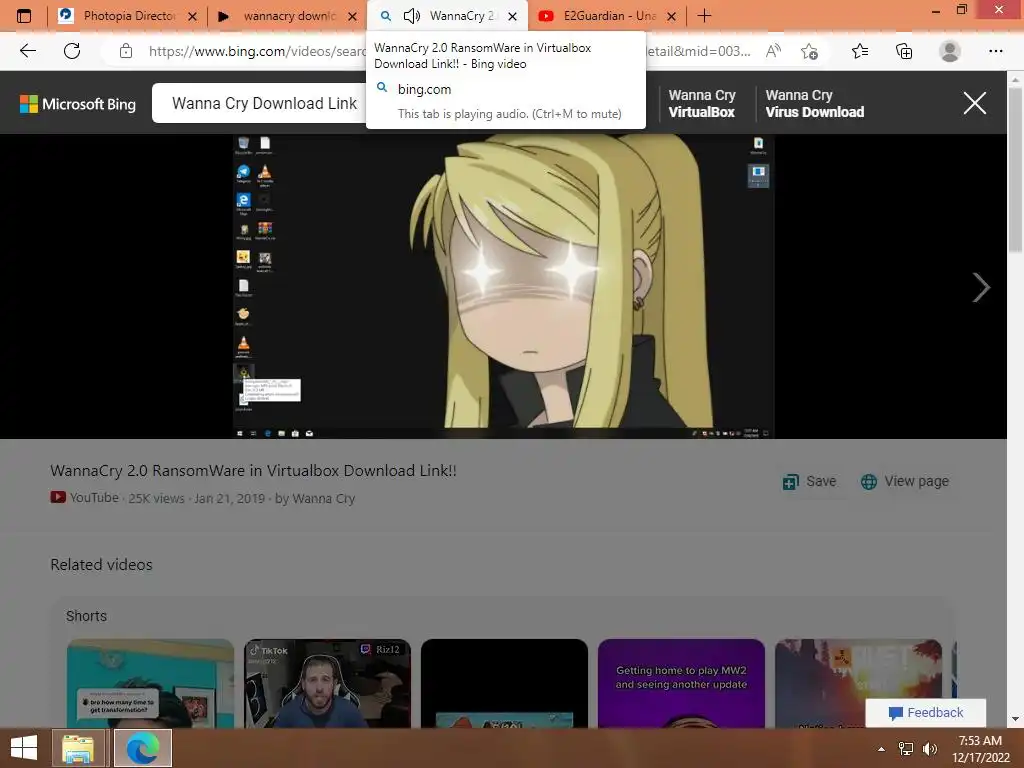Close the Photopia Director tab
This screenshot has width=1024, height=768.
coord(193,16)
